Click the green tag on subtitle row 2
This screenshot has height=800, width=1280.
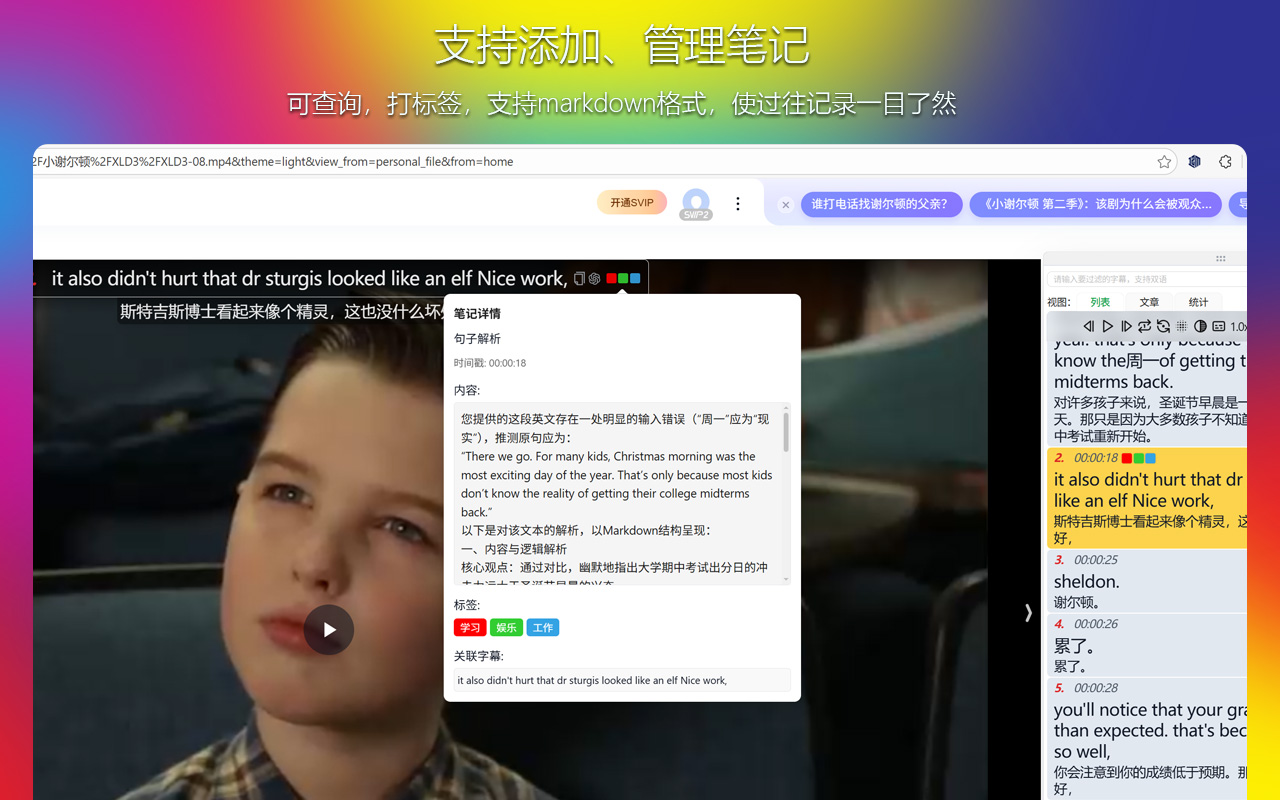point(1139,458)
